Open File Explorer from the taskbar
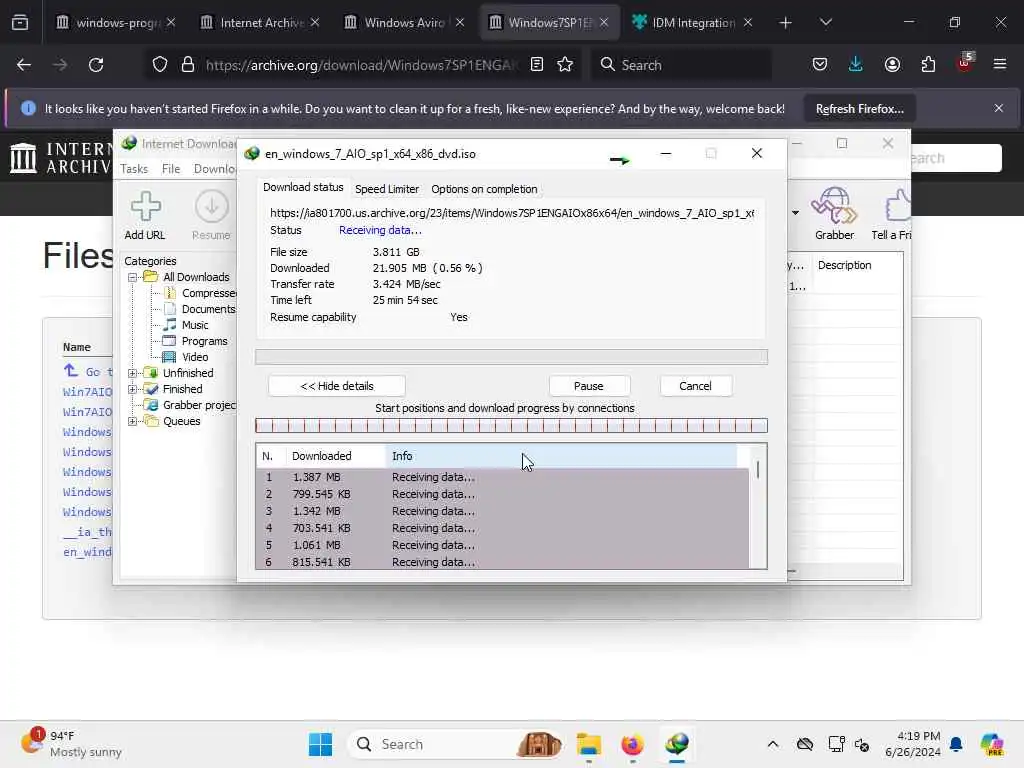This screenshot has height=768, width=1024. 588,744
